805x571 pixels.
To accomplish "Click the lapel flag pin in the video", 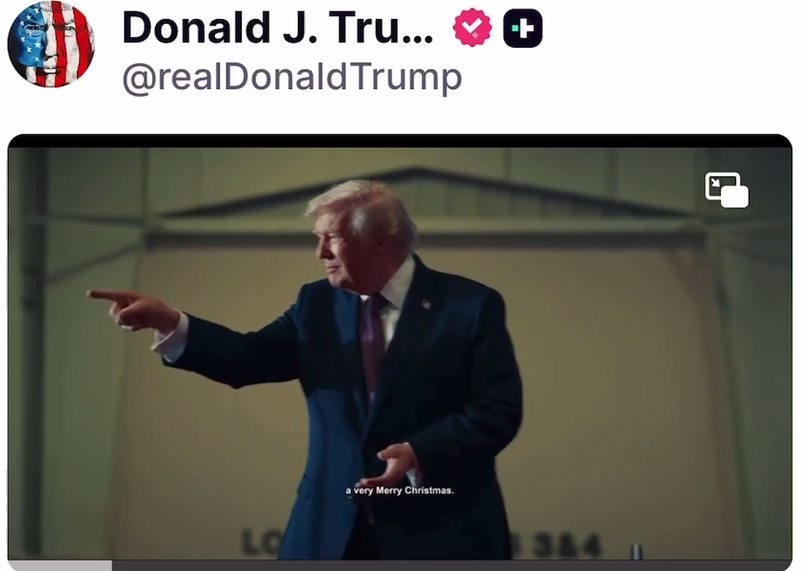I will point(426,304).
